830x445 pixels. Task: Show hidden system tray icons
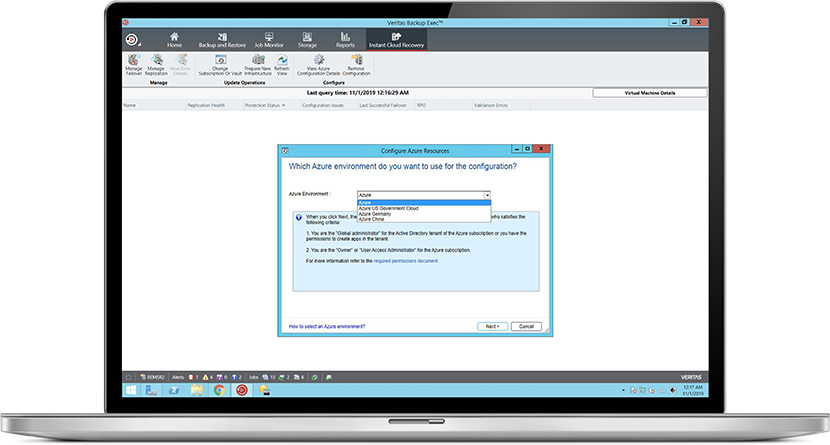(x=623, y=390)
